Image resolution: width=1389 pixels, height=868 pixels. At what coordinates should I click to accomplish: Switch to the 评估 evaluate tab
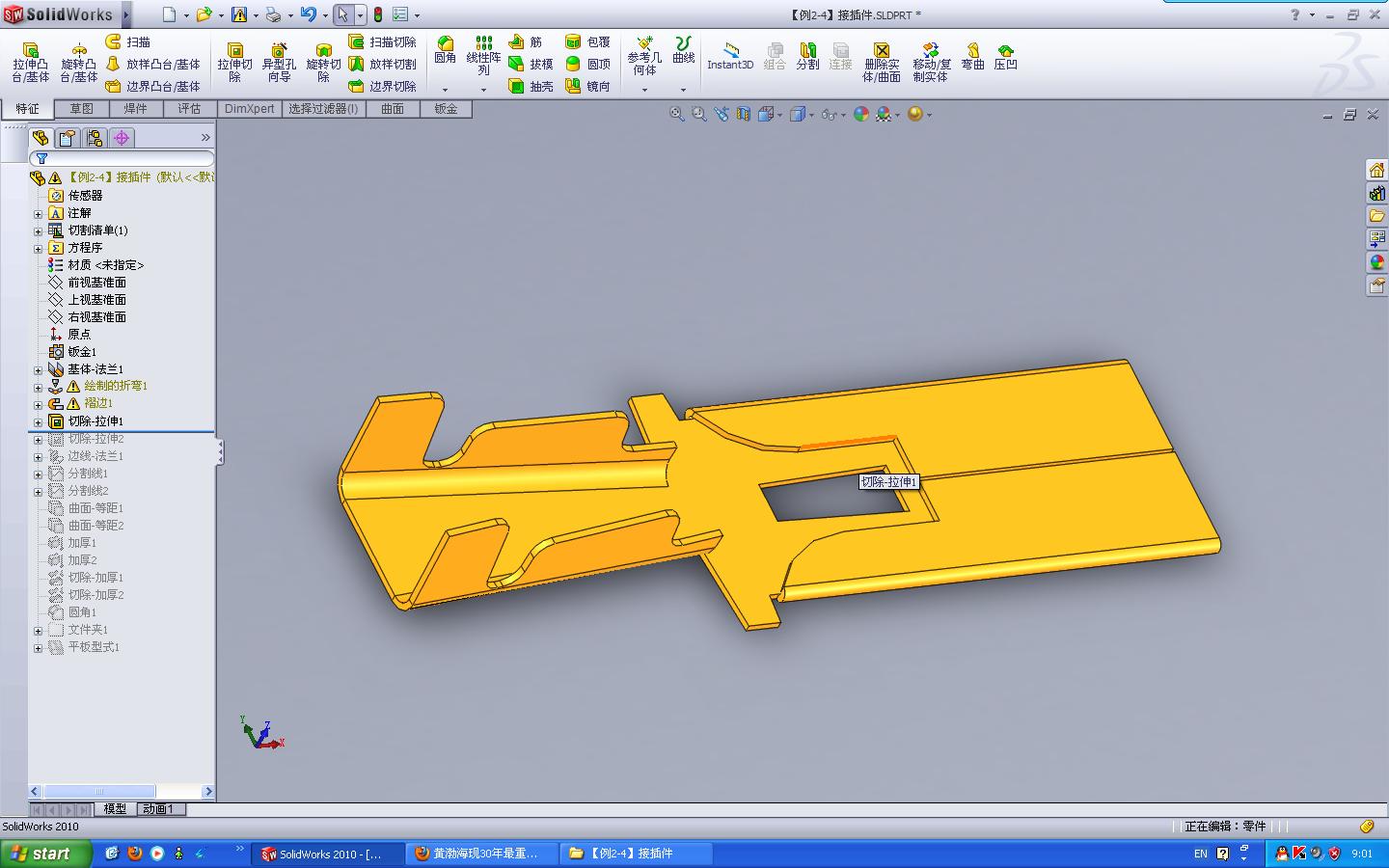pyautogui.click(x=189, y=109)
